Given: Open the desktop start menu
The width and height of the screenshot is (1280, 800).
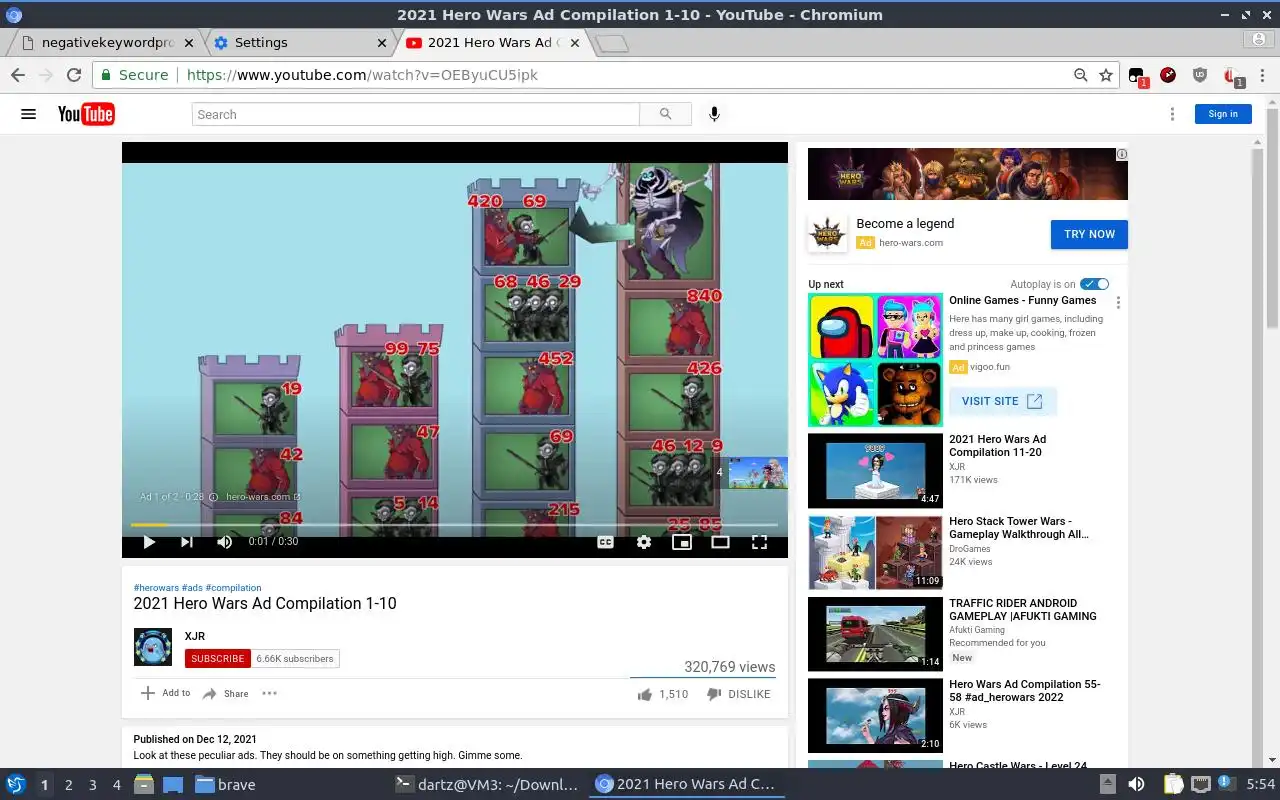Looking at the screenshot, I should pyautogui.click(x=16, y=785).
